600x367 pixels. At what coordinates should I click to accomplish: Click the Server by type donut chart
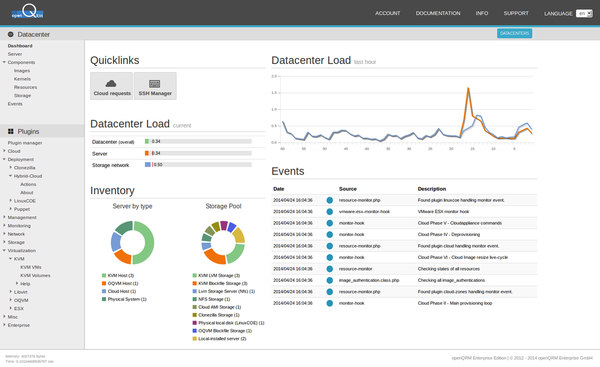coord(132,243)
